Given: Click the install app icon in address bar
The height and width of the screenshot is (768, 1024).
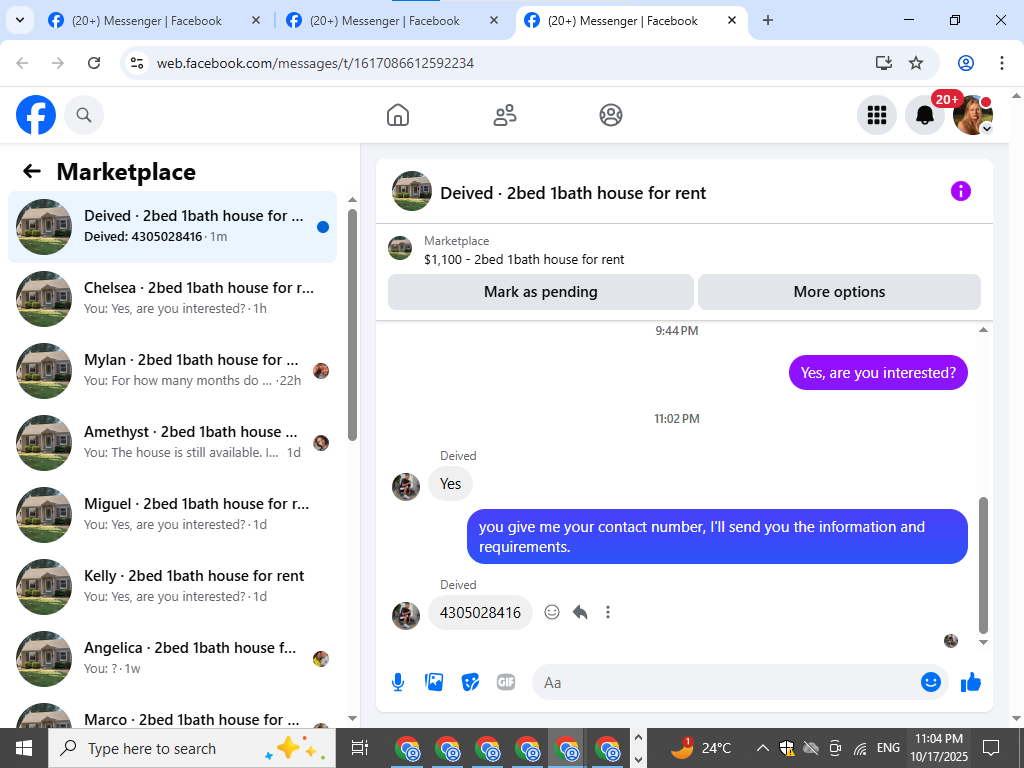Looking at the screenshot, I should click(x=884, y=63).
